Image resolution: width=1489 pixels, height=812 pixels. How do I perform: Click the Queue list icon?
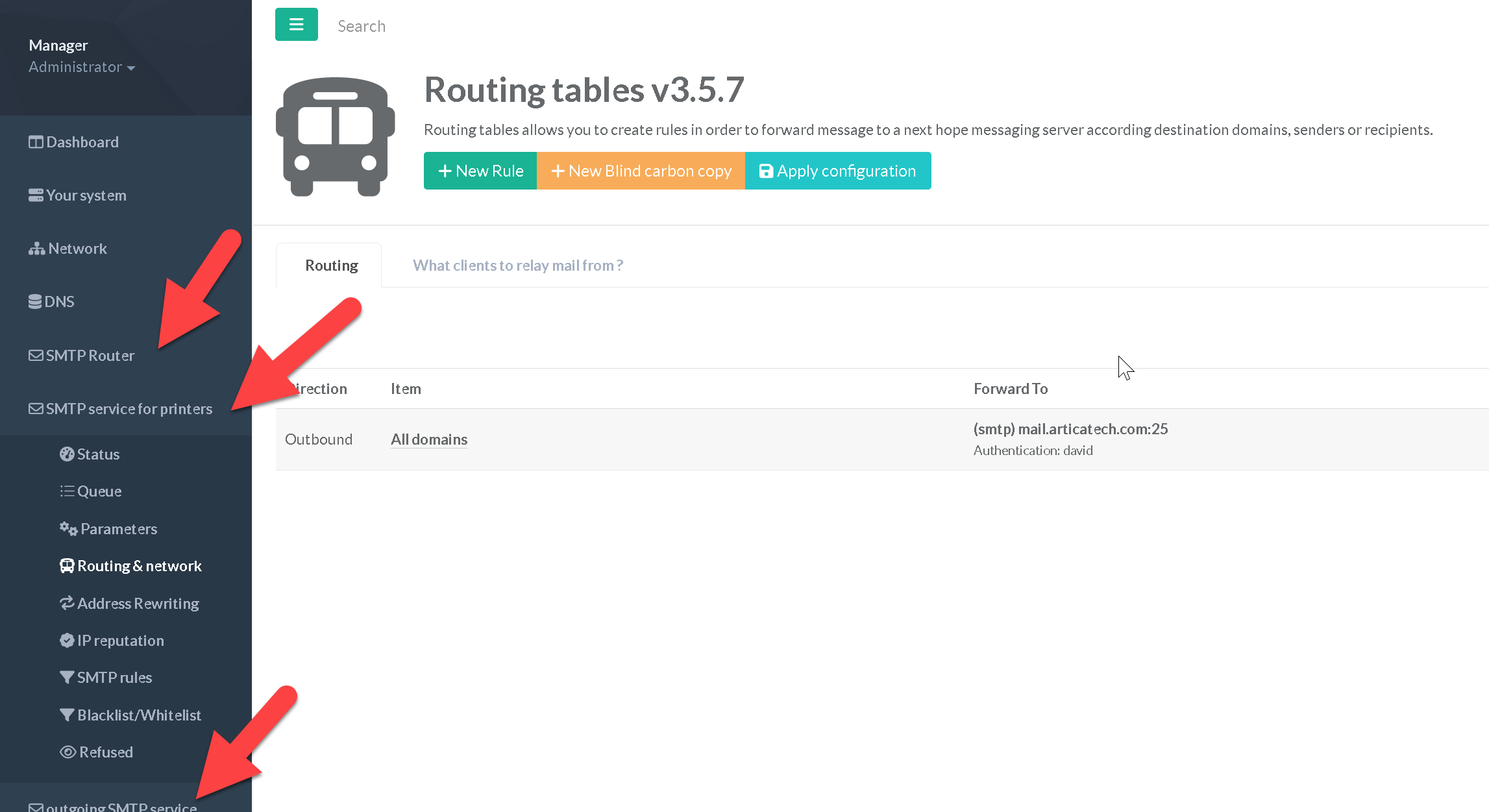67,491
